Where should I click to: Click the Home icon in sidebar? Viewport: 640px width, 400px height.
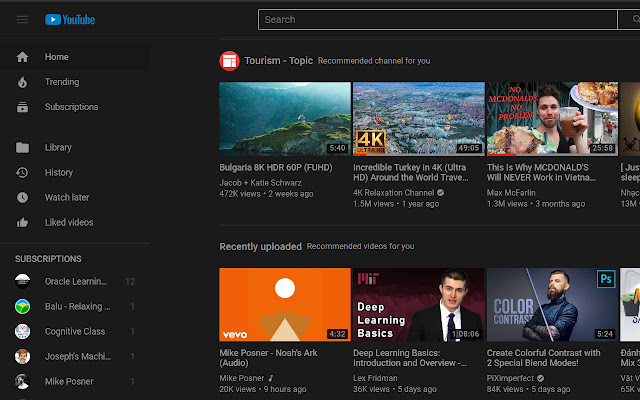point(22,57)
